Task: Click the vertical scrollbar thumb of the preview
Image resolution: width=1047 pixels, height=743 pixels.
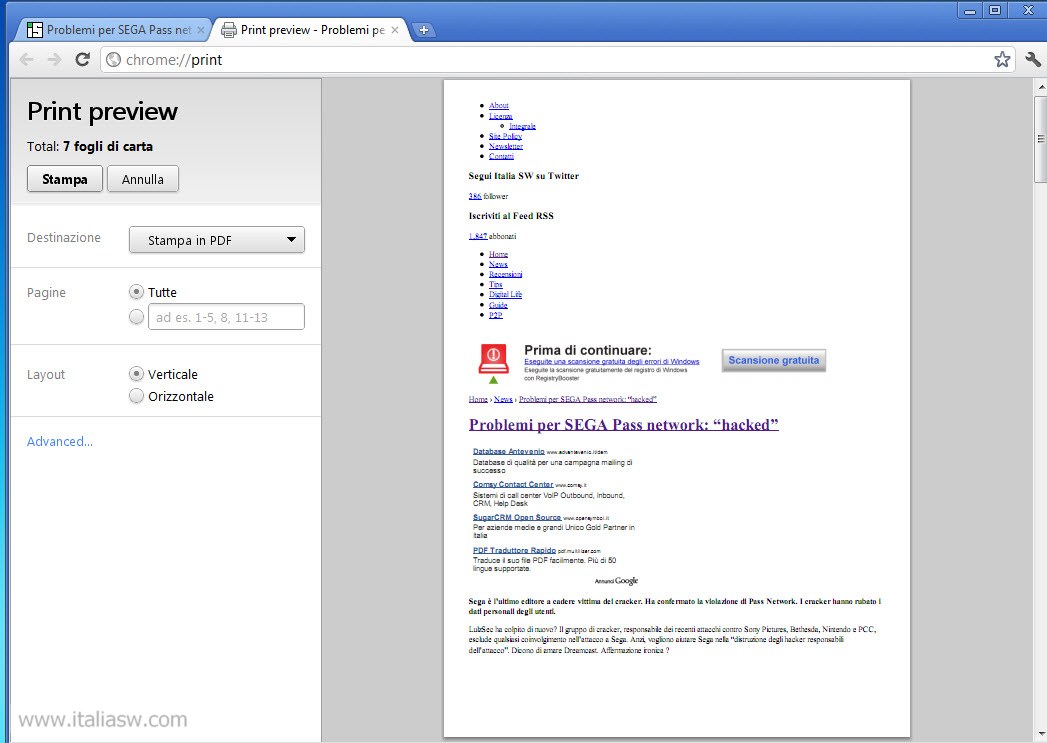Action: pos(1040,139)
